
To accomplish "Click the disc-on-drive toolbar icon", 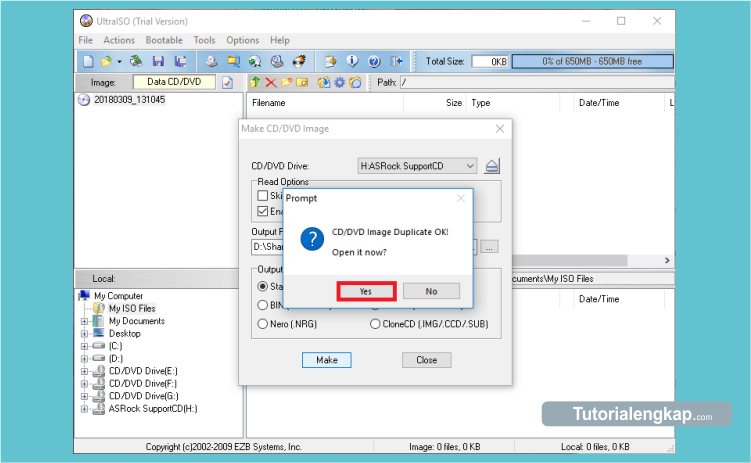I will pyautogui.click(x=277, y=61).
